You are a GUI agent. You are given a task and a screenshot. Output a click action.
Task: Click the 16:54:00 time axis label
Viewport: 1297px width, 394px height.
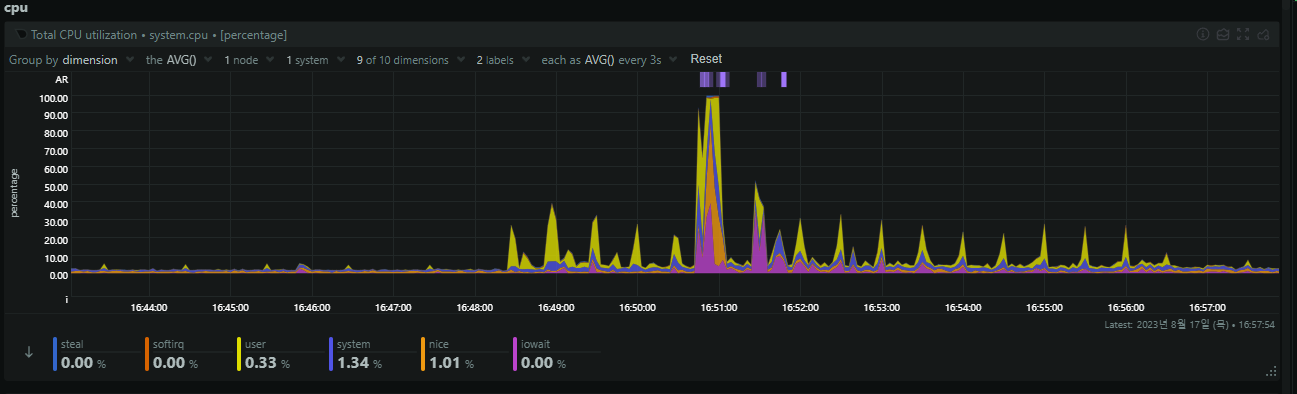(x=963, y=307)
